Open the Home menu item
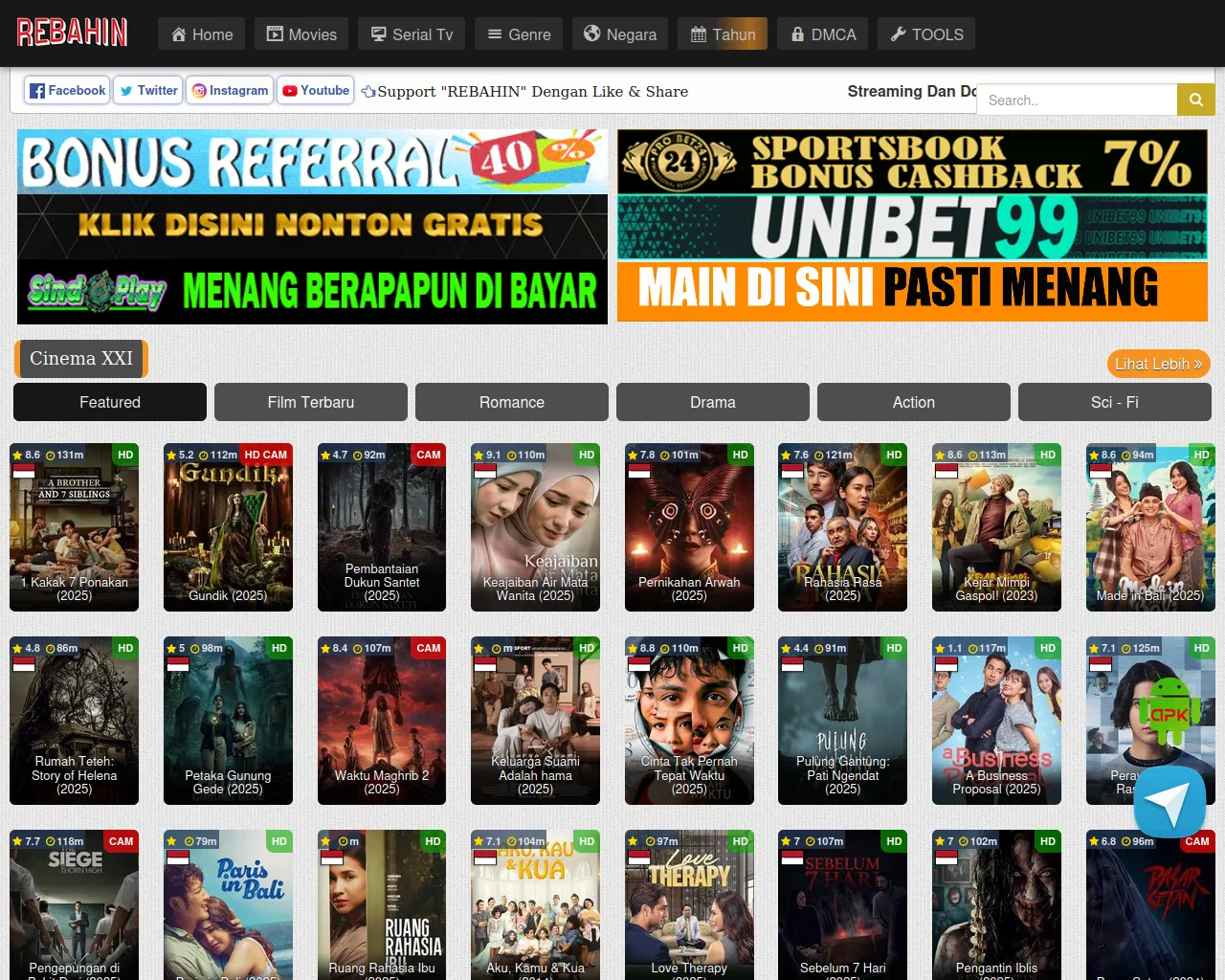Image resolution: width=1225 pixels, height=980 pixels. 202,34
